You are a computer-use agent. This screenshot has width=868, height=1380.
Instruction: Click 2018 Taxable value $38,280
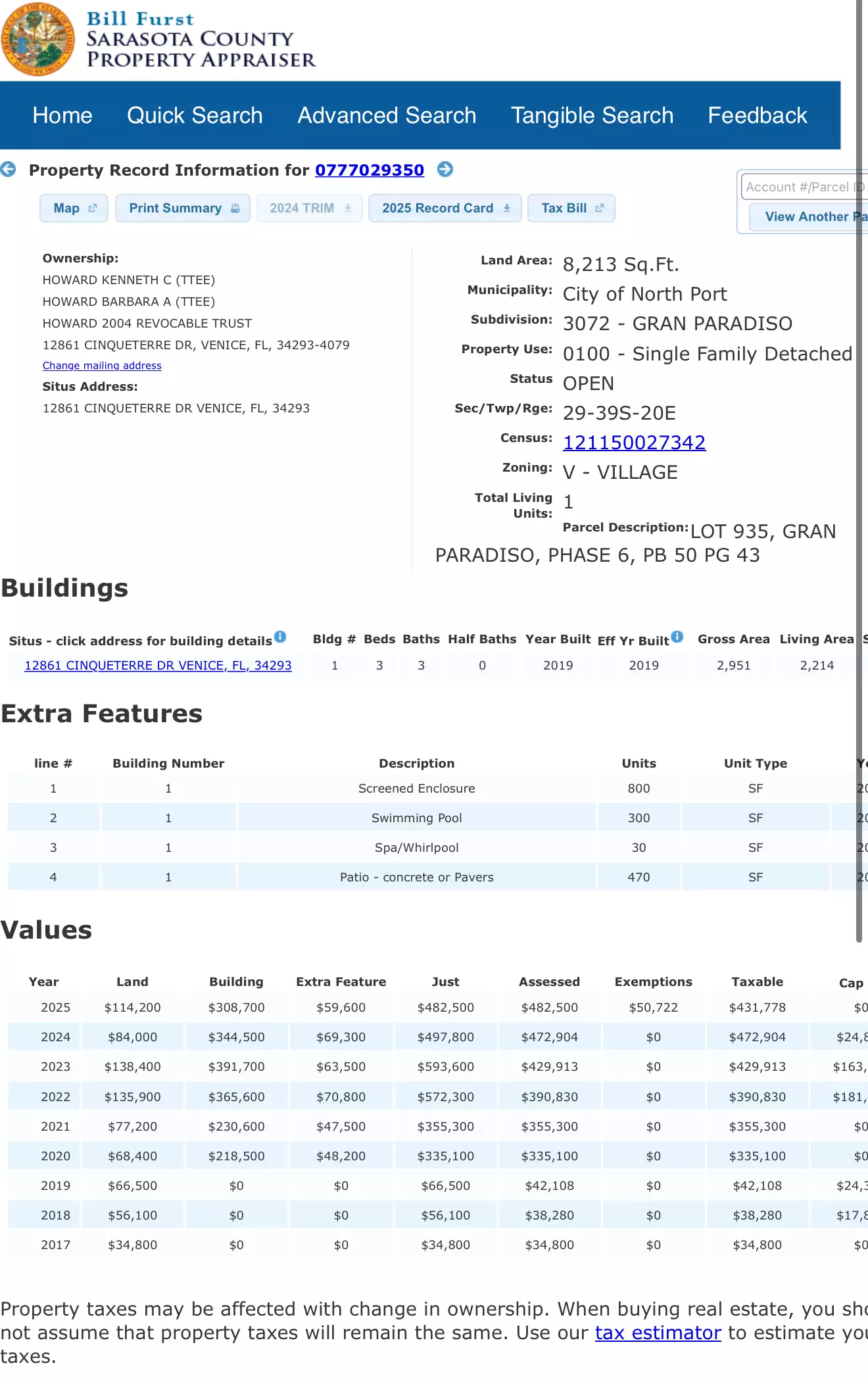coord(758,1216)
